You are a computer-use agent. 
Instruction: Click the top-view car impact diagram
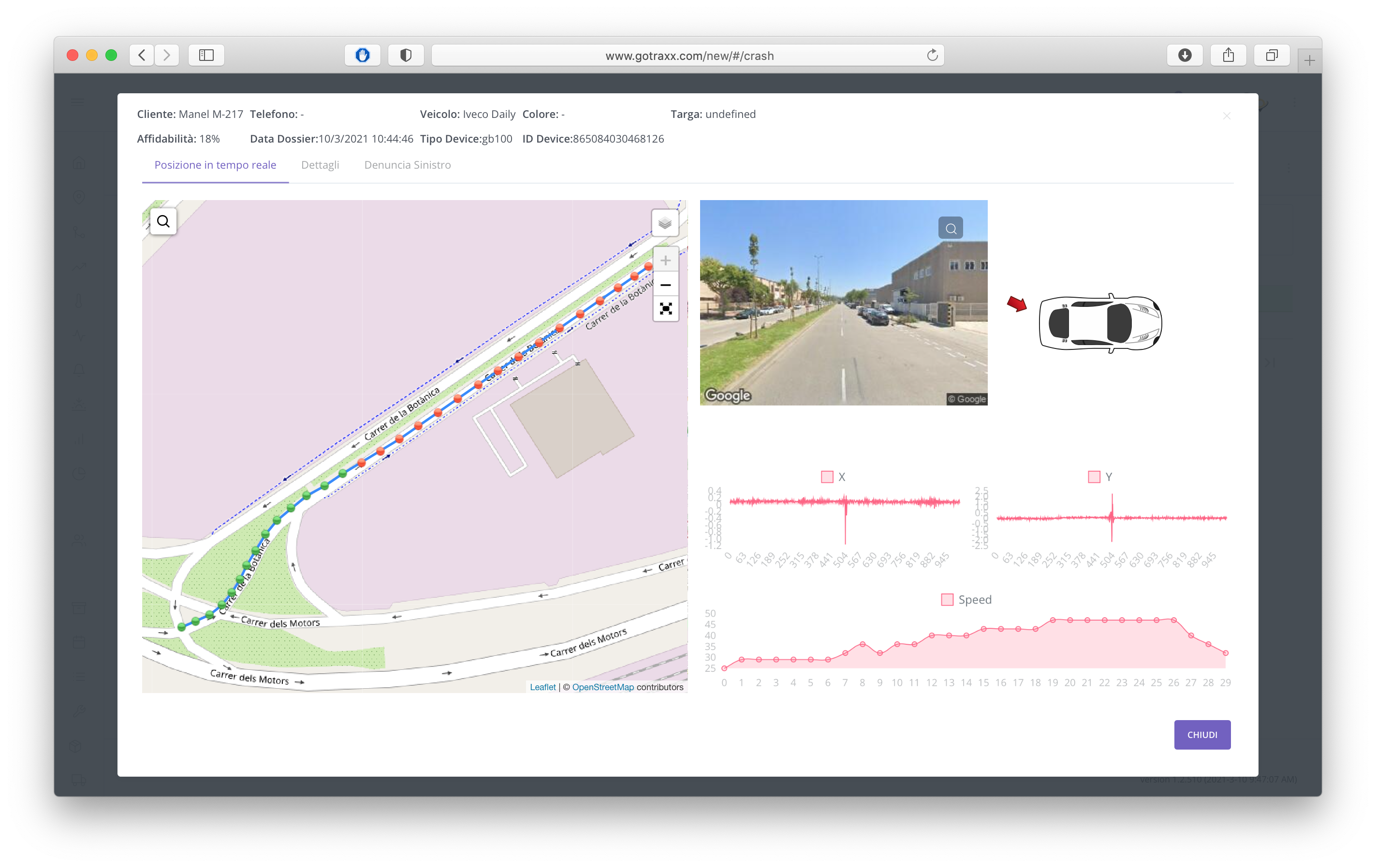coord(1100,323)
